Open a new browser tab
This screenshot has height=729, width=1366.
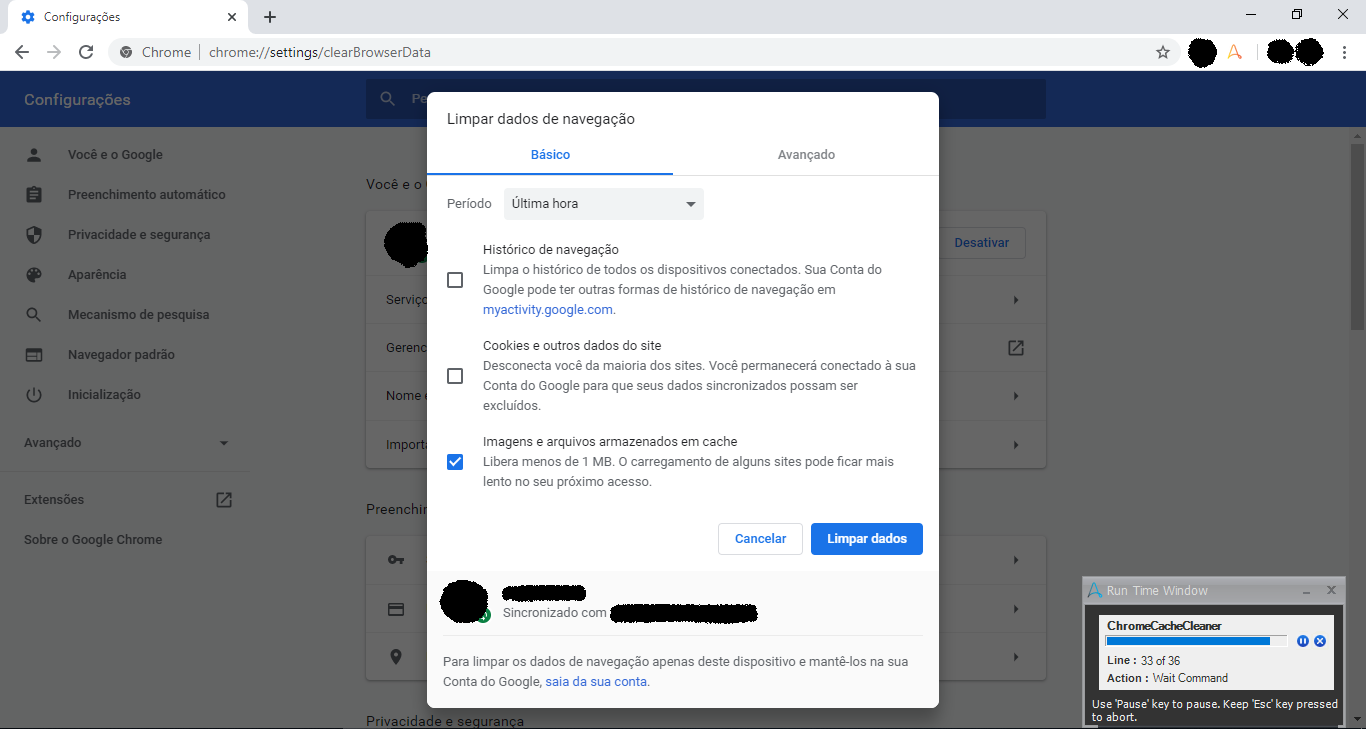click(270, 17)
